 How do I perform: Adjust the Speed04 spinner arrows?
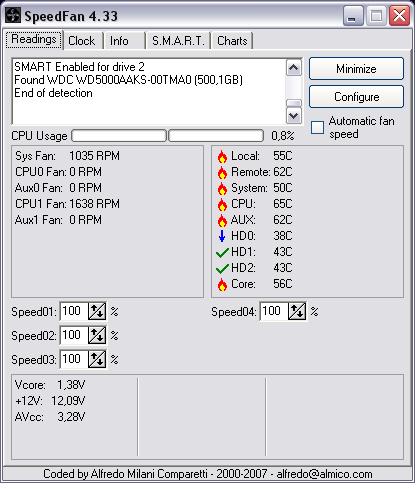(297, 311)
